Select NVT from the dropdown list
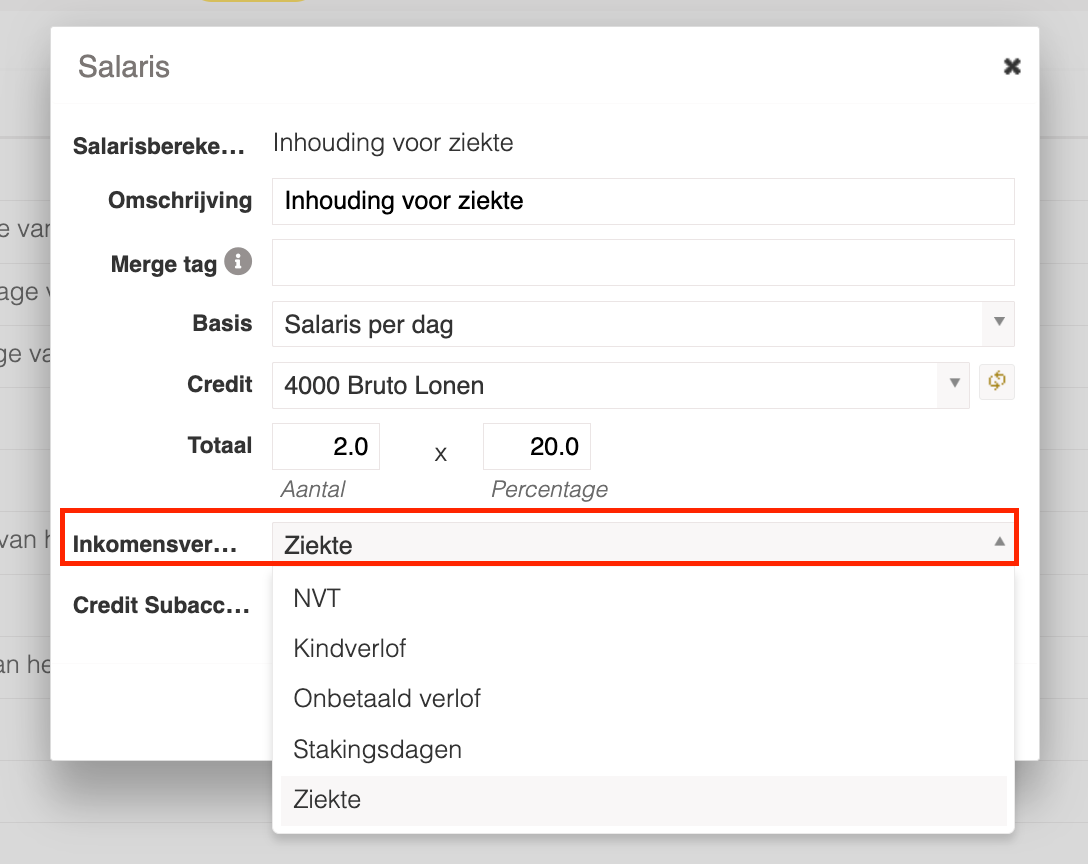 [x=317, y=598]
